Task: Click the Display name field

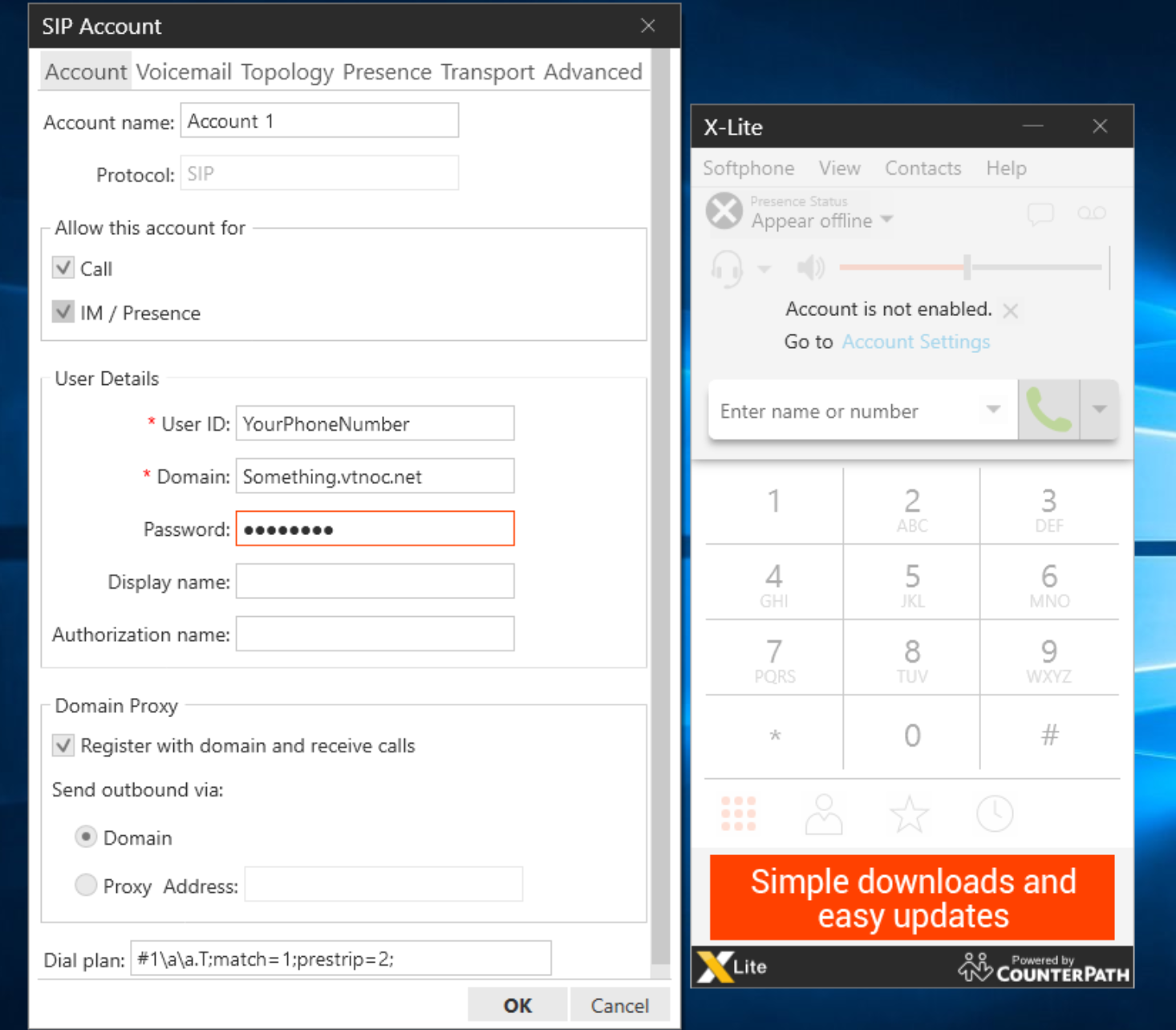Action: [x=375, y=582]
